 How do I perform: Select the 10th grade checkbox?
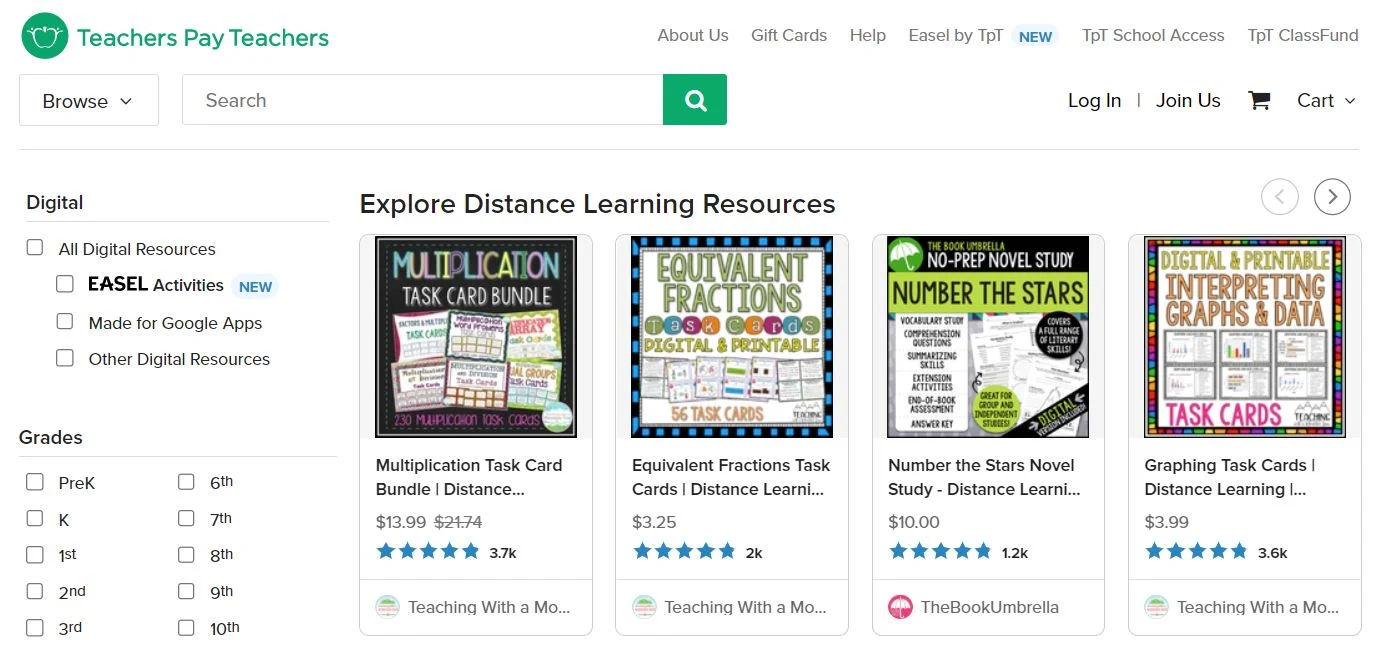(x=186, y=628)
